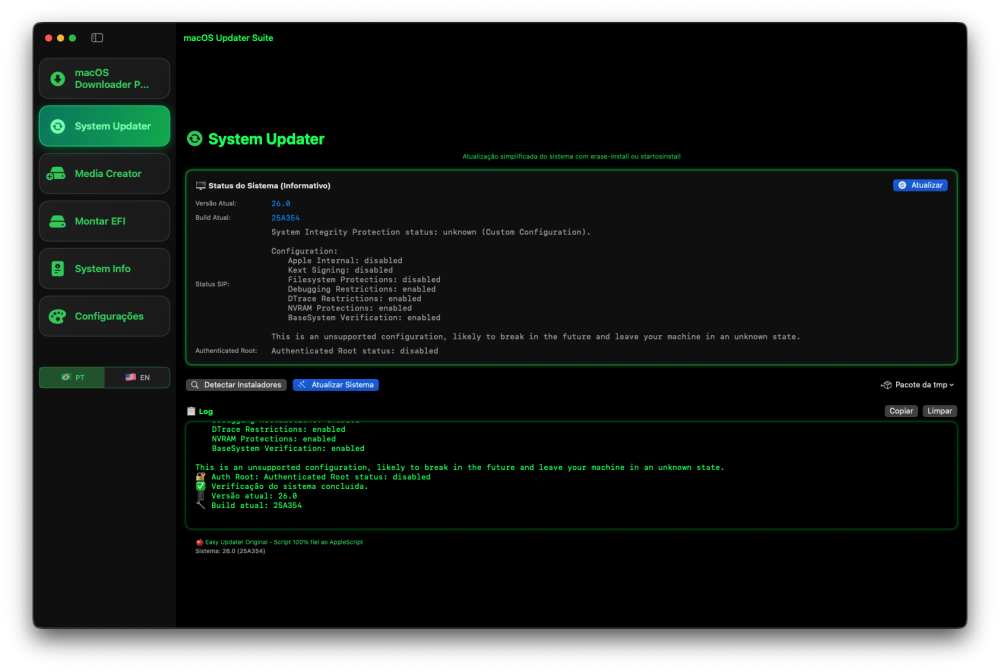The image size is (1000, 672).
Task: Click the refresh icon in the System Updater sidebar button
Action: click(57, 126)
